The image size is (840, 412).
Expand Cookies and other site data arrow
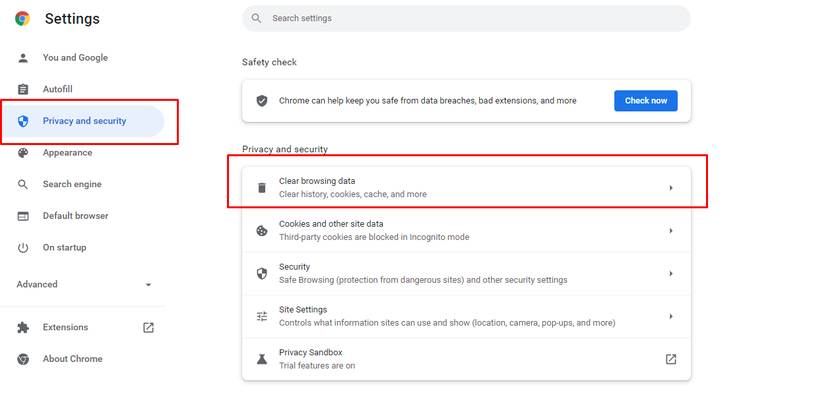click(671, 231)
